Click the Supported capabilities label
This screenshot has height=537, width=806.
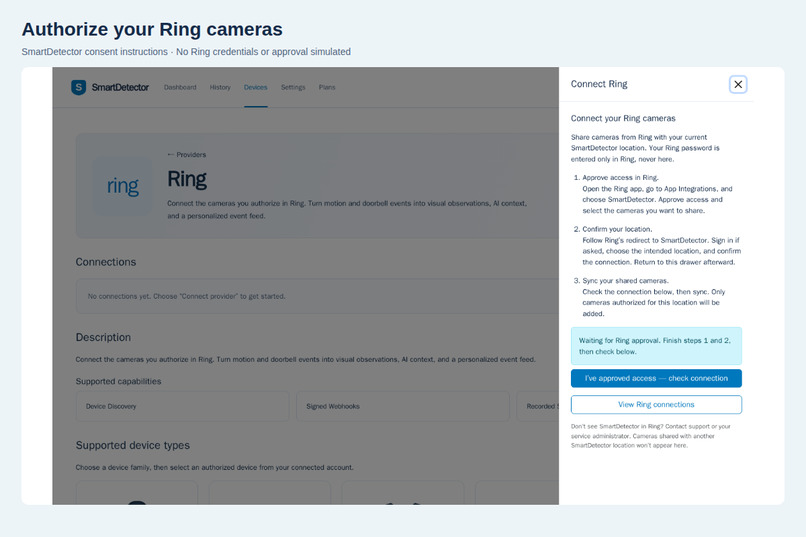click(118, 381)
